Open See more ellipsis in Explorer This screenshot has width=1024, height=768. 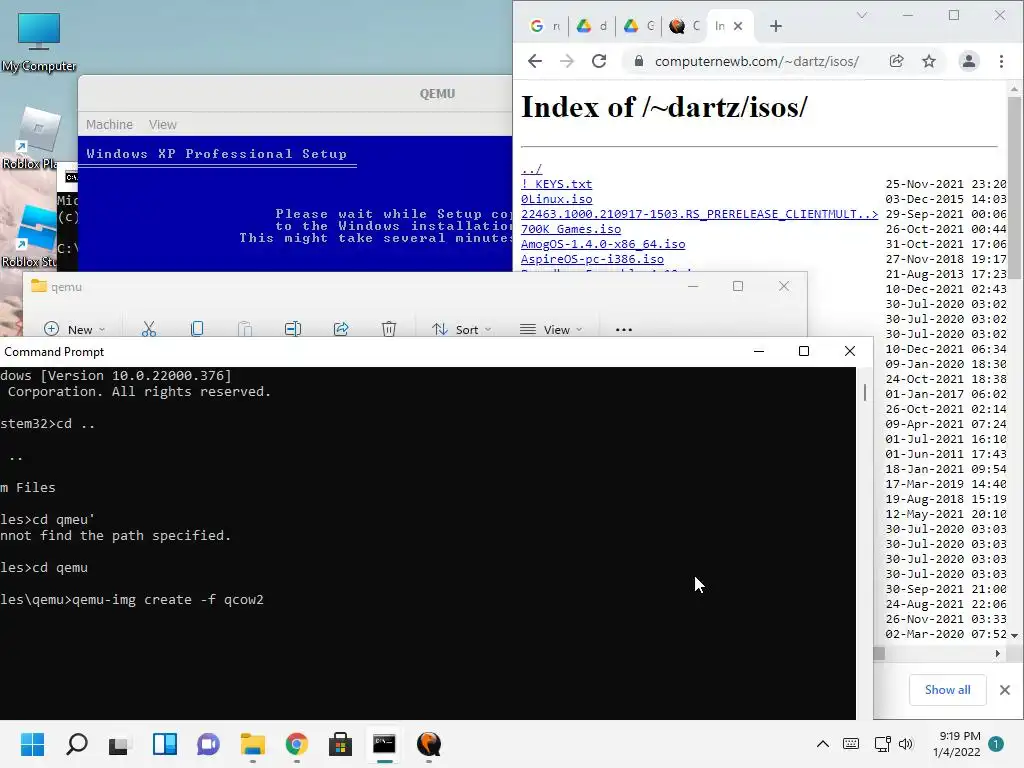(624, 329)
